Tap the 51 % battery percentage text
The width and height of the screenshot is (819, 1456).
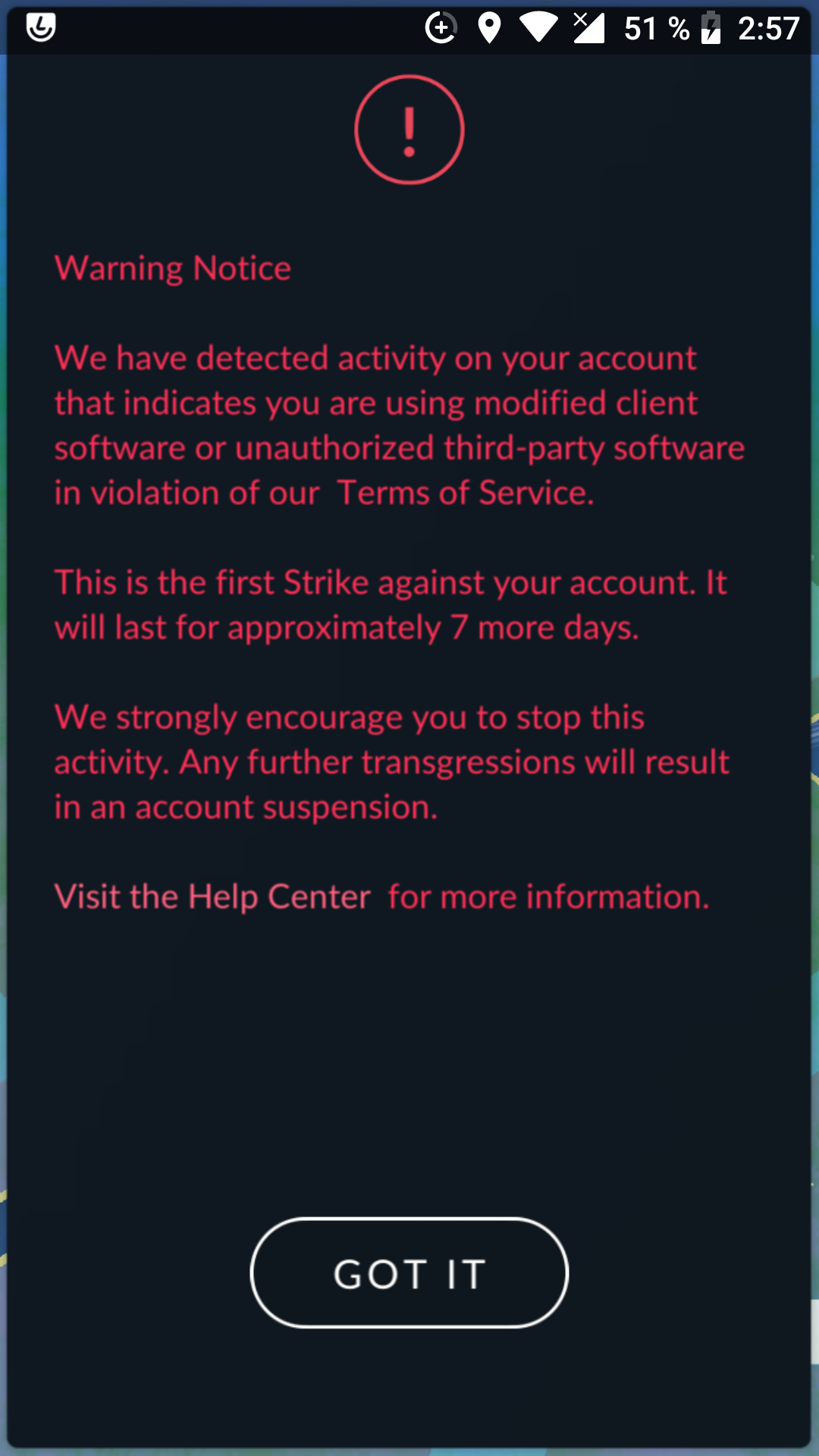pos(657,29)
